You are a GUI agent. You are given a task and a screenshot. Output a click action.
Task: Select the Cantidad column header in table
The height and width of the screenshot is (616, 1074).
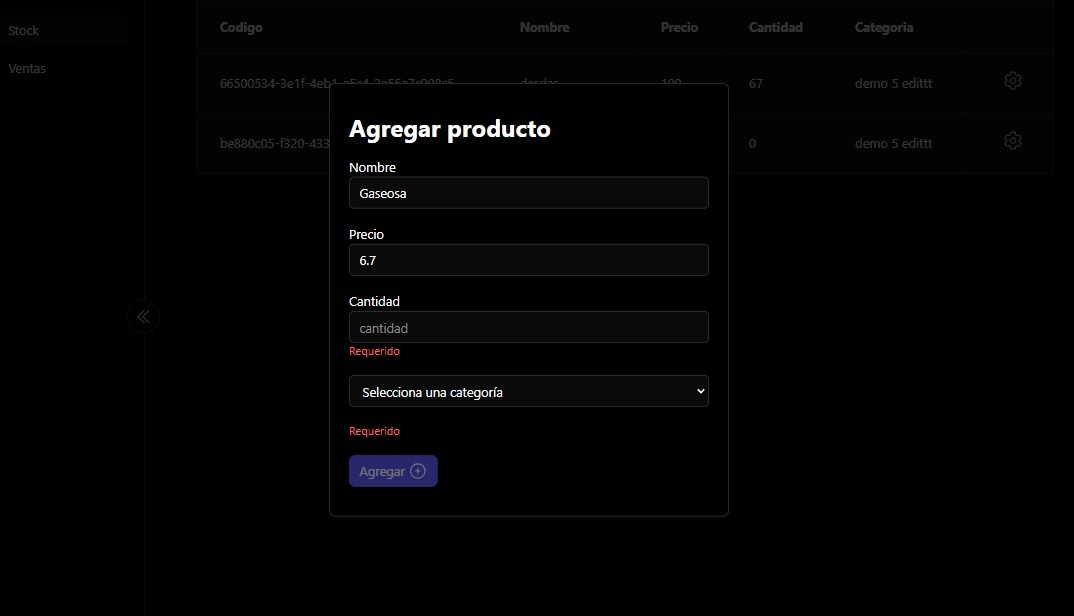[x=775, y=28]
